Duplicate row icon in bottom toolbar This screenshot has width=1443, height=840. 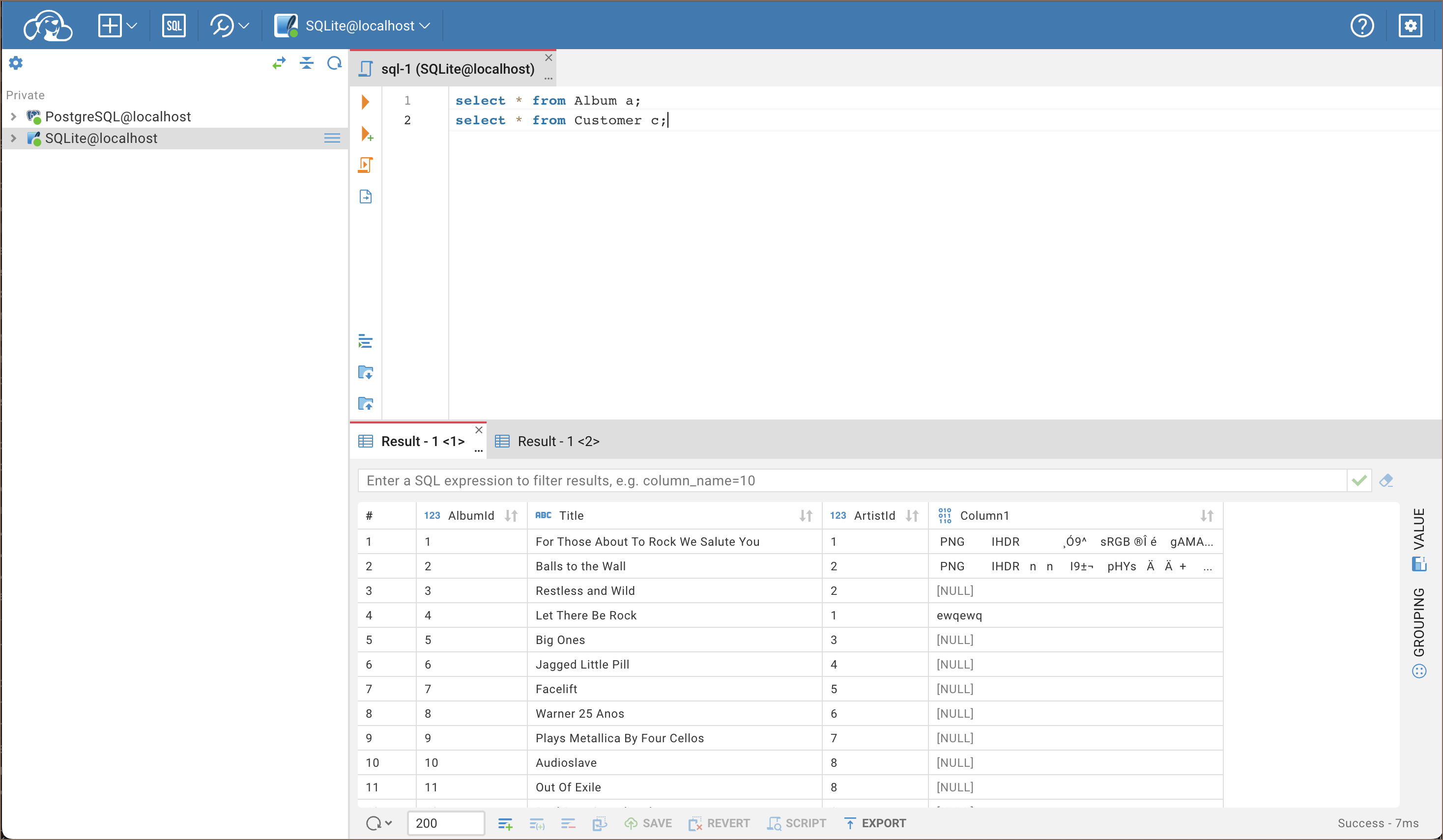[537, 823]
